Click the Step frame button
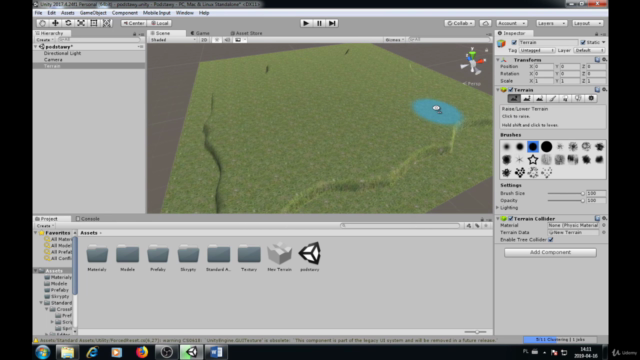640x360 pixels. [332, 23]
